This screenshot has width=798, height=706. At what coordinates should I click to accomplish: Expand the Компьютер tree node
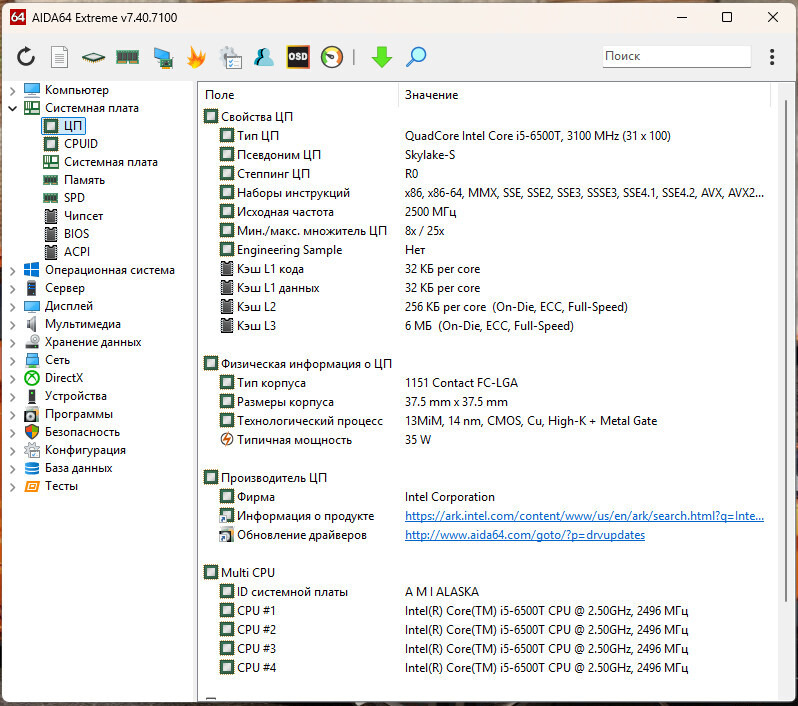pos(12,90)
